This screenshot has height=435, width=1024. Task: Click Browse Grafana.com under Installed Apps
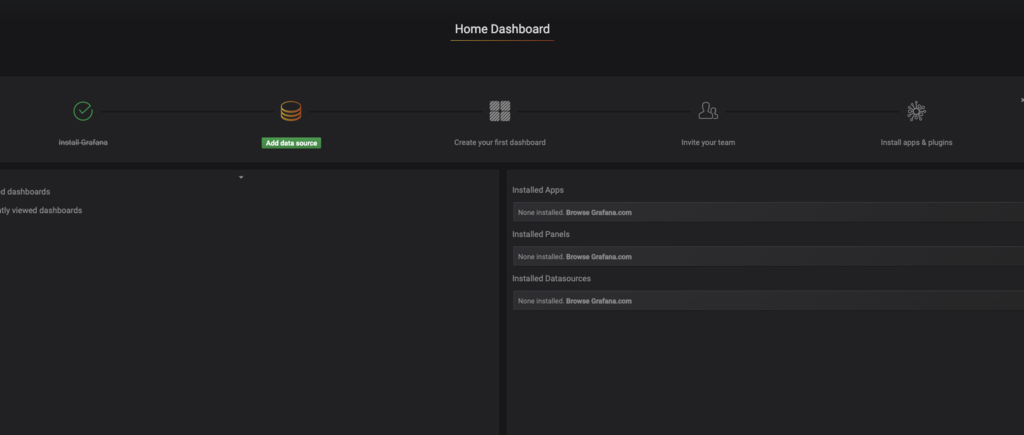tap(599, 212)
